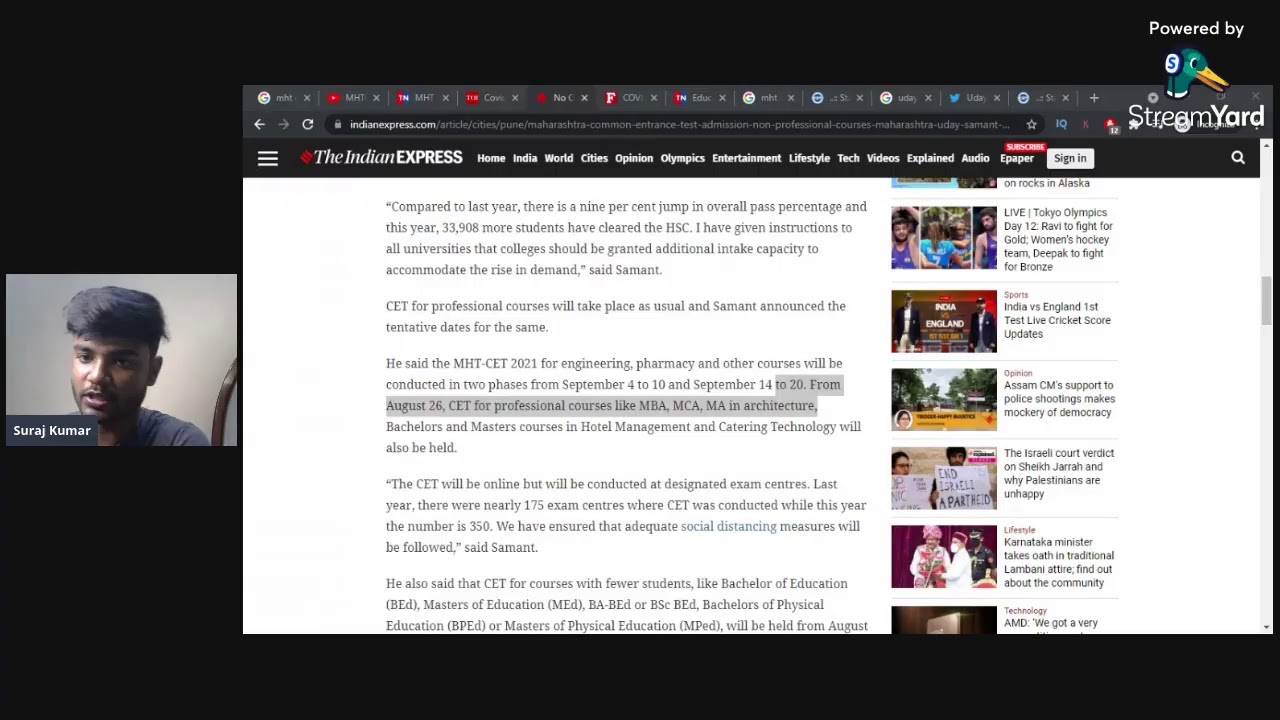Follow the 'social distancing' link
Screen dimensions: 1280x720
[728, 526]
